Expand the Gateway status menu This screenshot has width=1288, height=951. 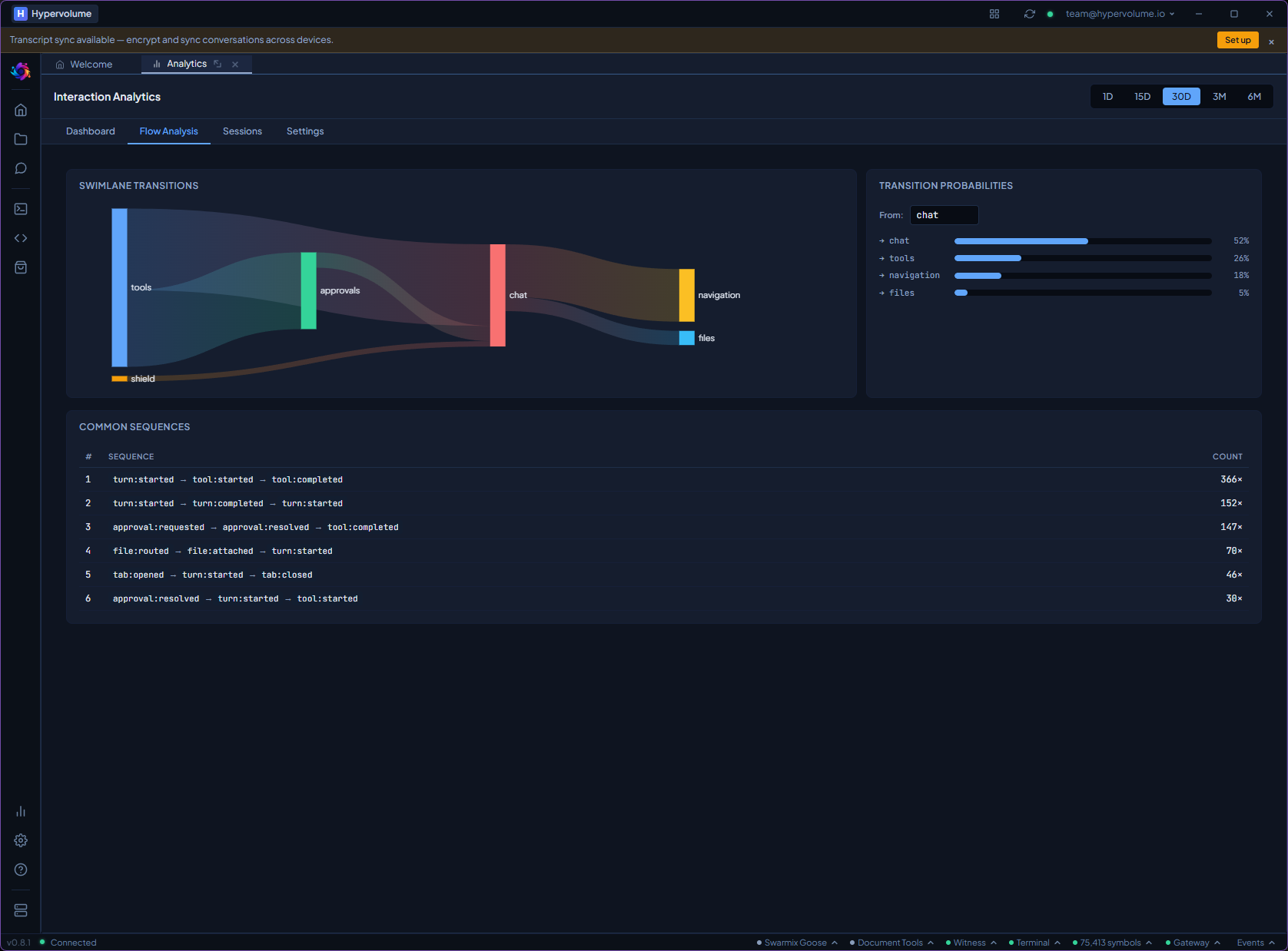pos(1193,943)
